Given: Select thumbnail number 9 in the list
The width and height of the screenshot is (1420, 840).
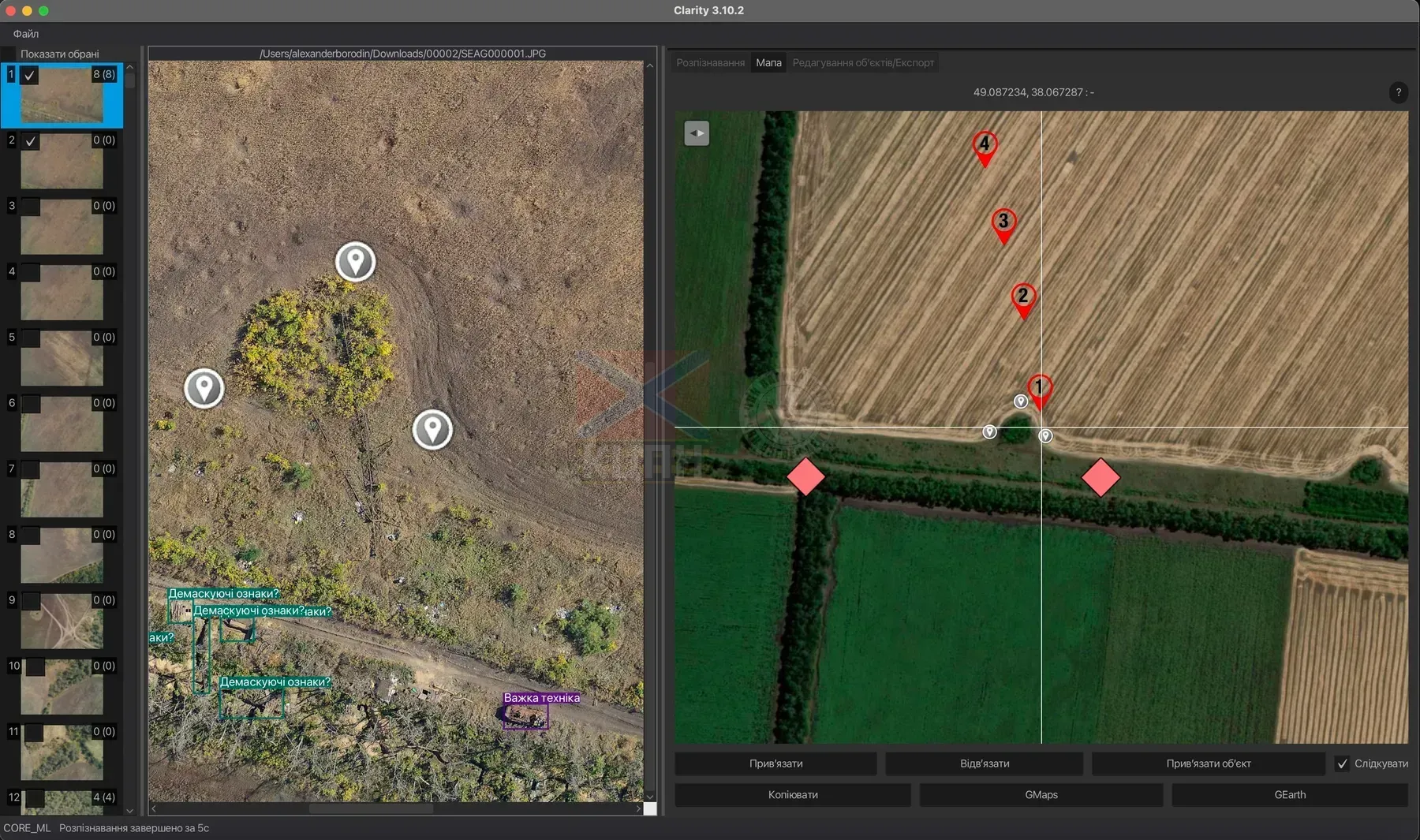Looking at the screenshot, I should point(62,622).
